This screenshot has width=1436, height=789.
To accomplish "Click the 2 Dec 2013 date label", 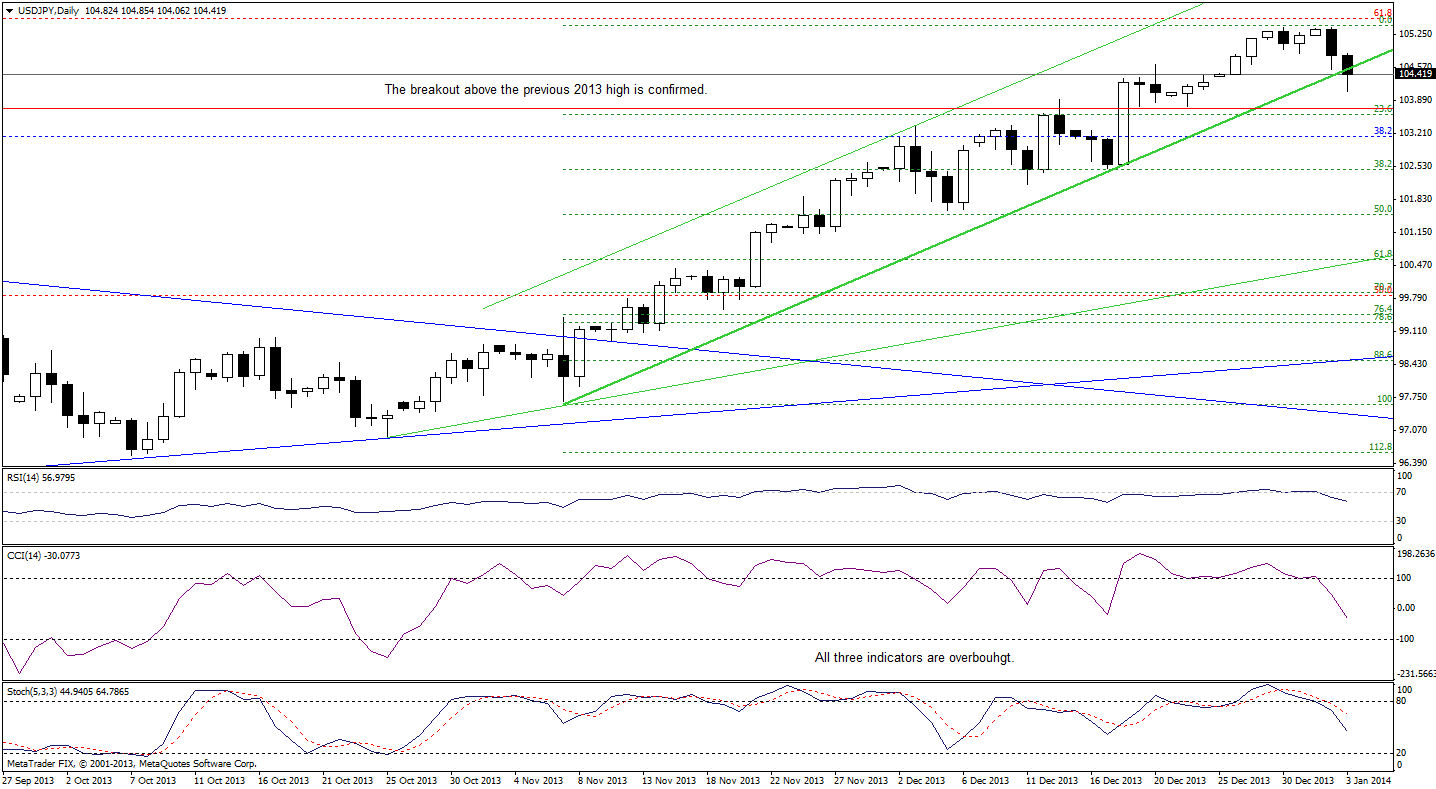I will [920, 780].
